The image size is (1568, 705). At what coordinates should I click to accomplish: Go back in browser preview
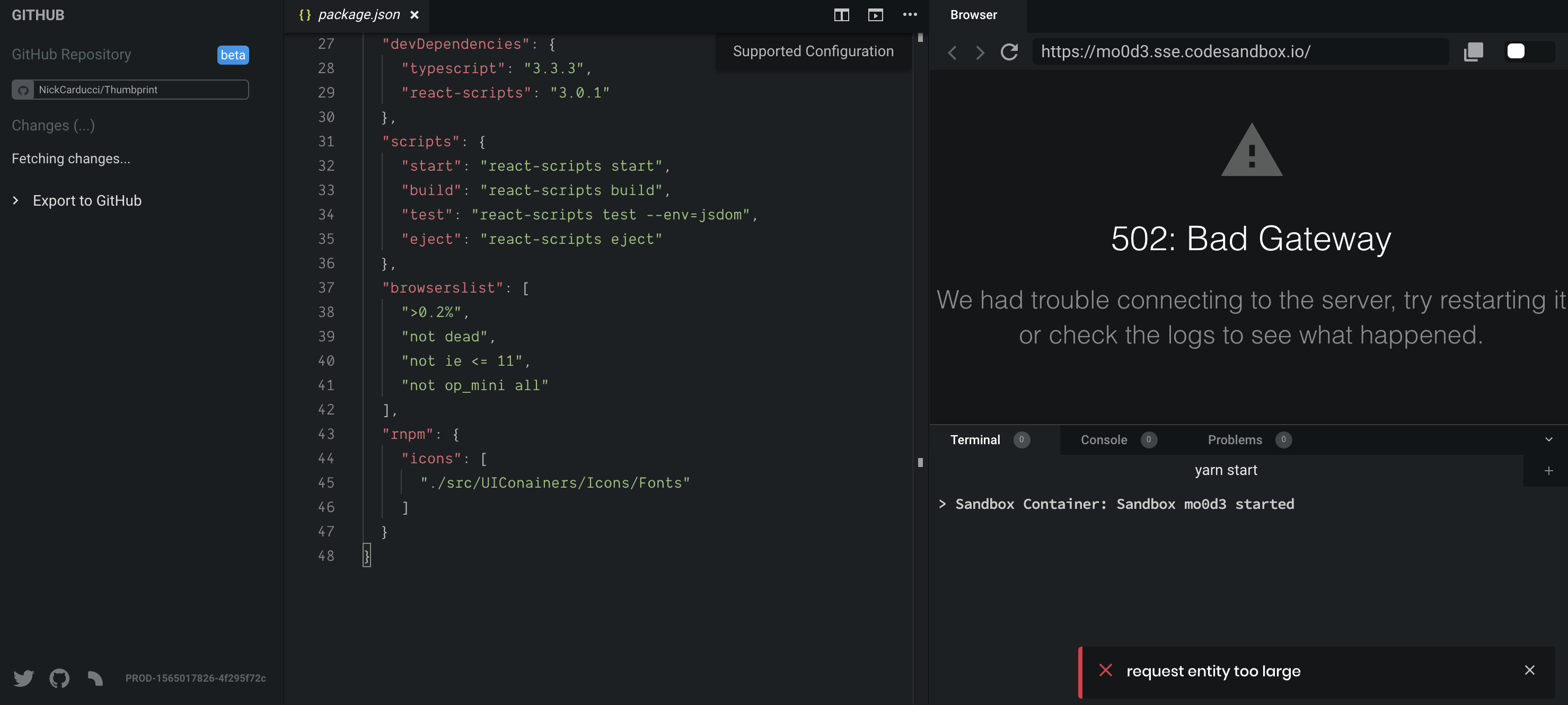[x=953, y=52]
